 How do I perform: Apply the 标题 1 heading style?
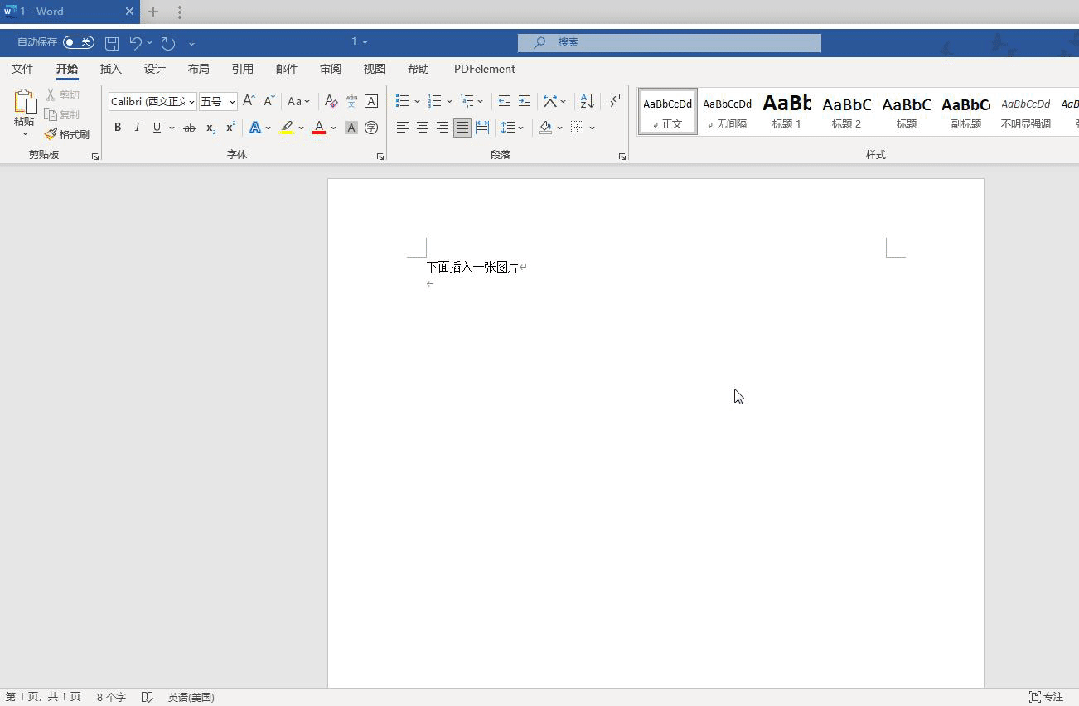point(786,110)
